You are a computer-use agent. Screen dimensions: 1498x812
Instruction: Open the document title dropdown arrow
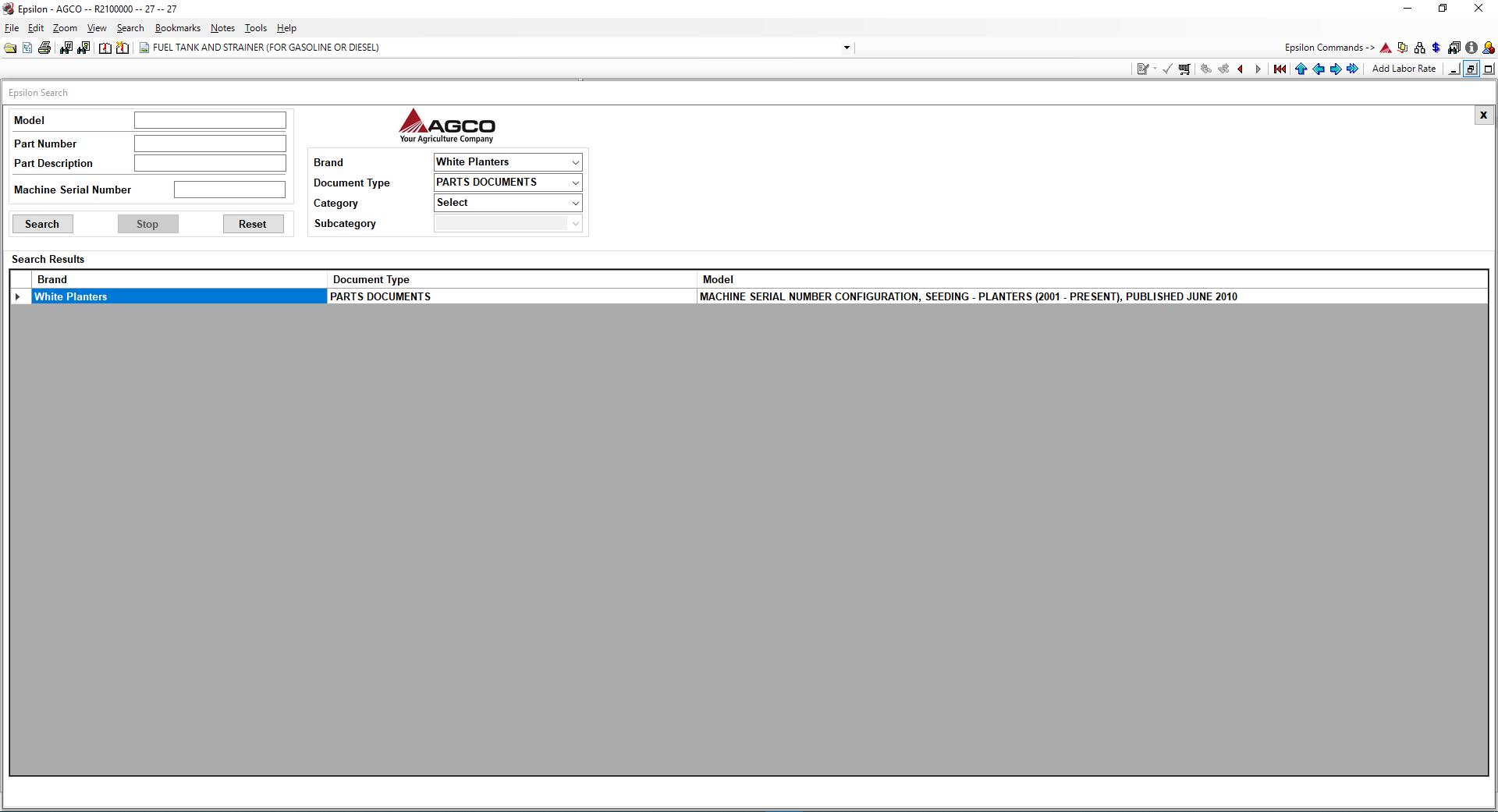point(847,48)
